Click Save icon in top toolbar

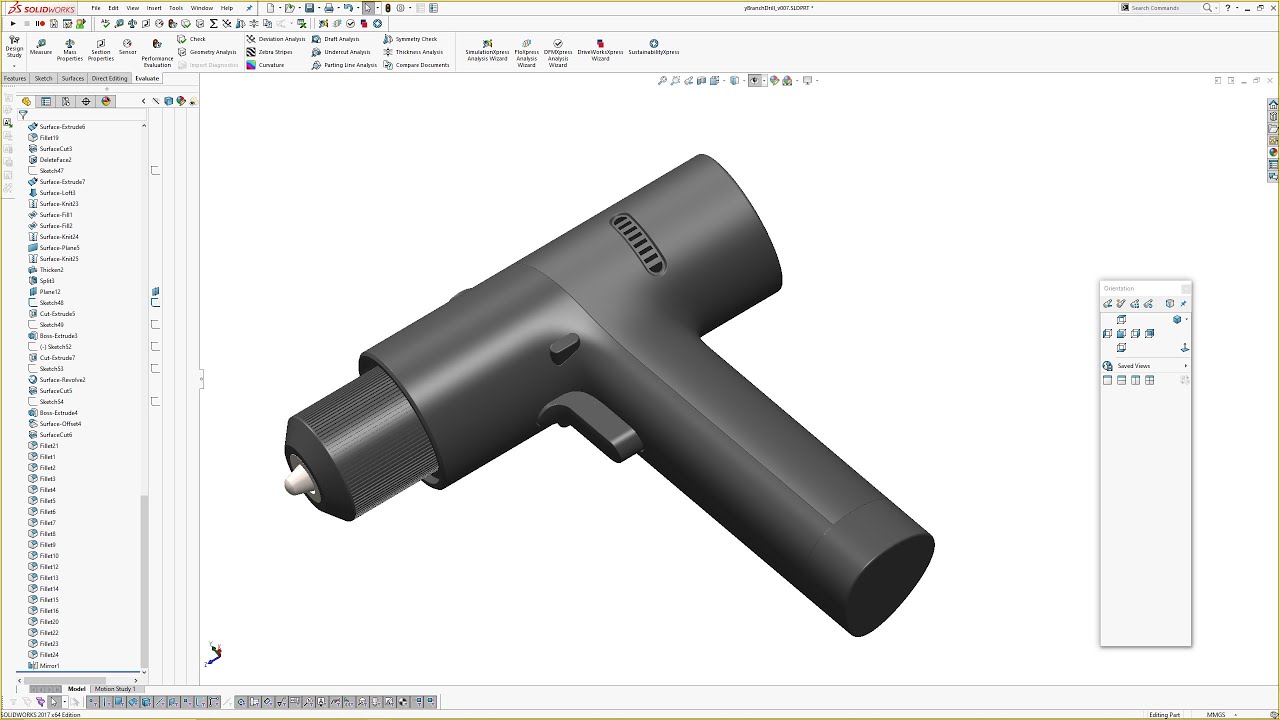click(x=310, y=8)
